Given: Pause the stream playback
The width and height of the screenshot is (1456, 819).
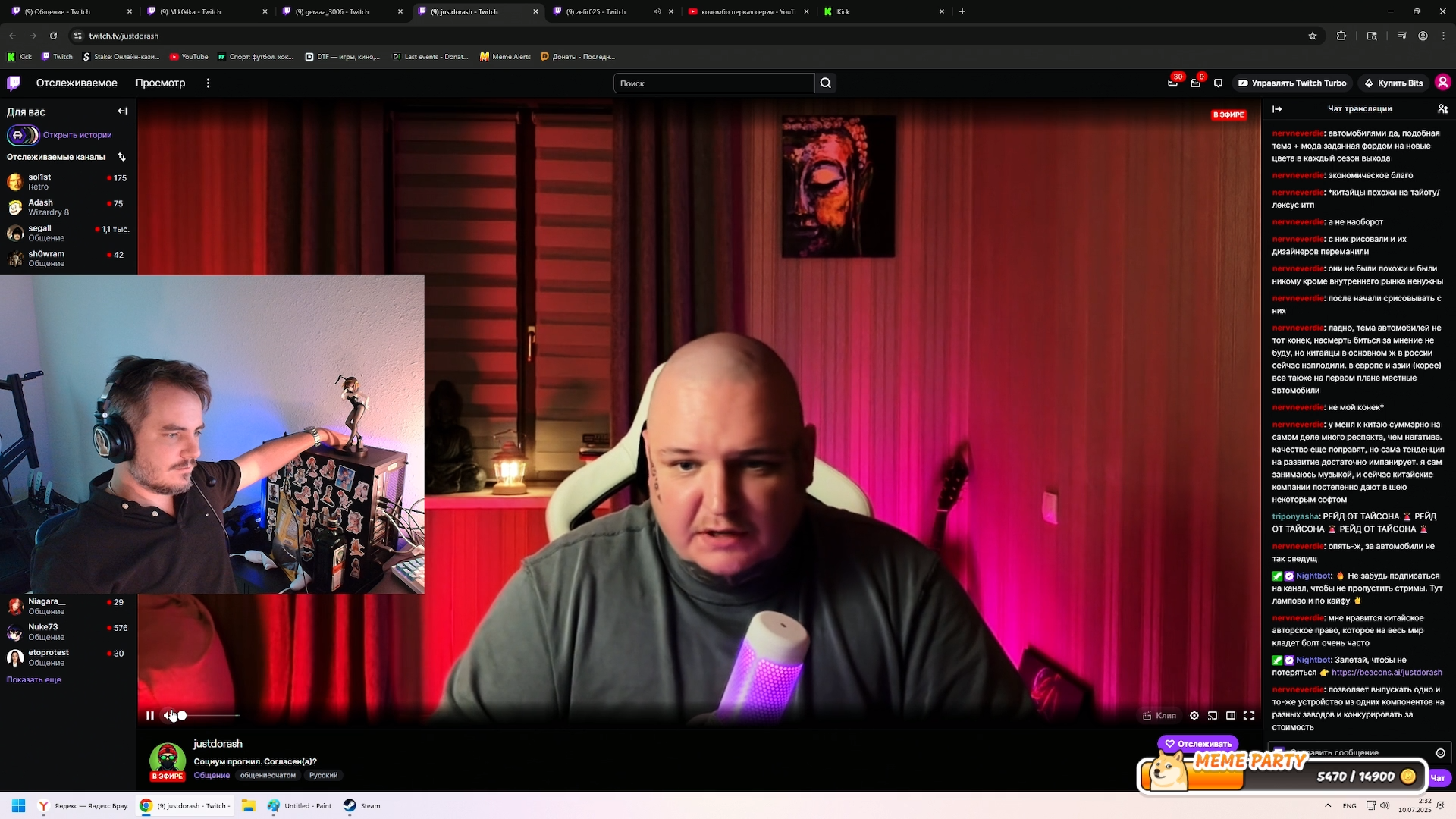Looking at the screenshot, I should coord(150,715).
